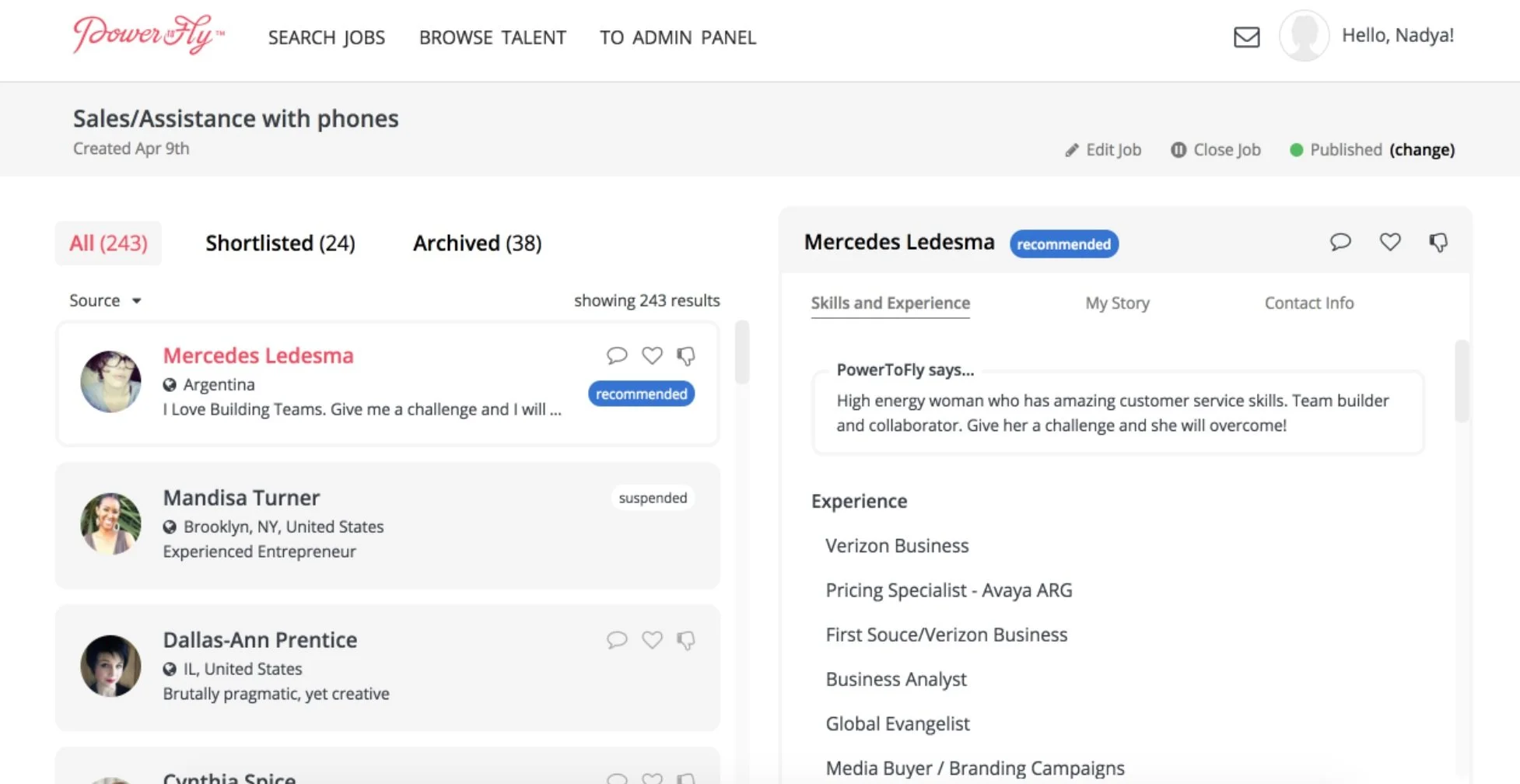Click the PowerToFly logo
This screenshot has width=1520, height=784.
point(149,35)
